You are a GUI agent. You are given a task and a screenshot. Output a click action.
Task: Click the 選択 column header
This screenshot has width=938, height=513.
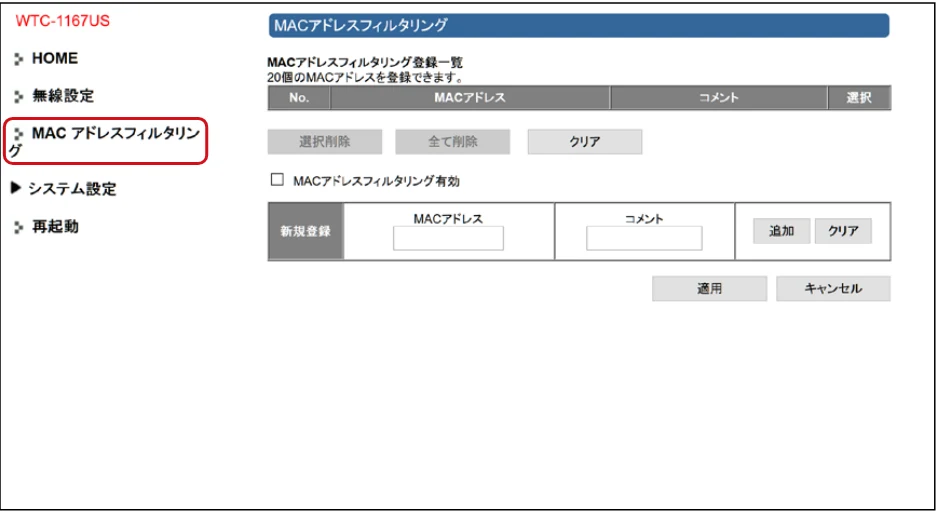[859, 97]
